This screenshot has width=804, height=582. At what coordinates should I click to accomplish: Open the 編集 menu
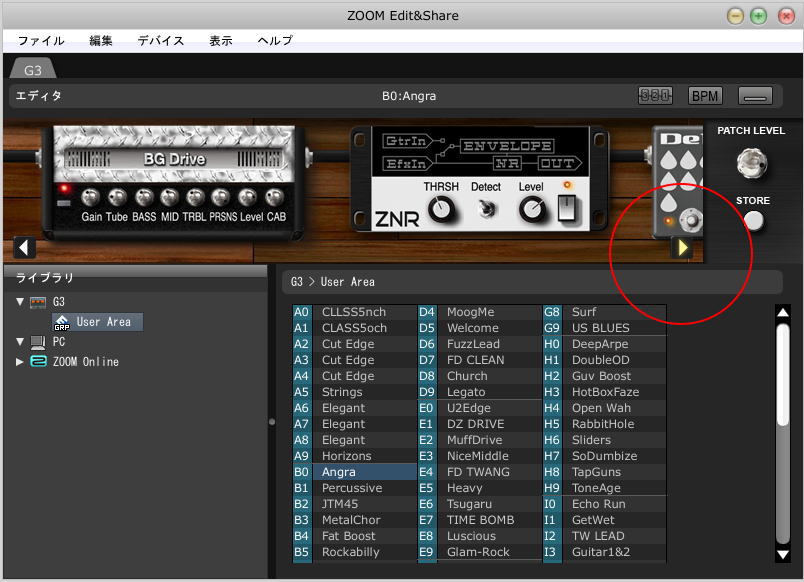(x=100, y=41)
